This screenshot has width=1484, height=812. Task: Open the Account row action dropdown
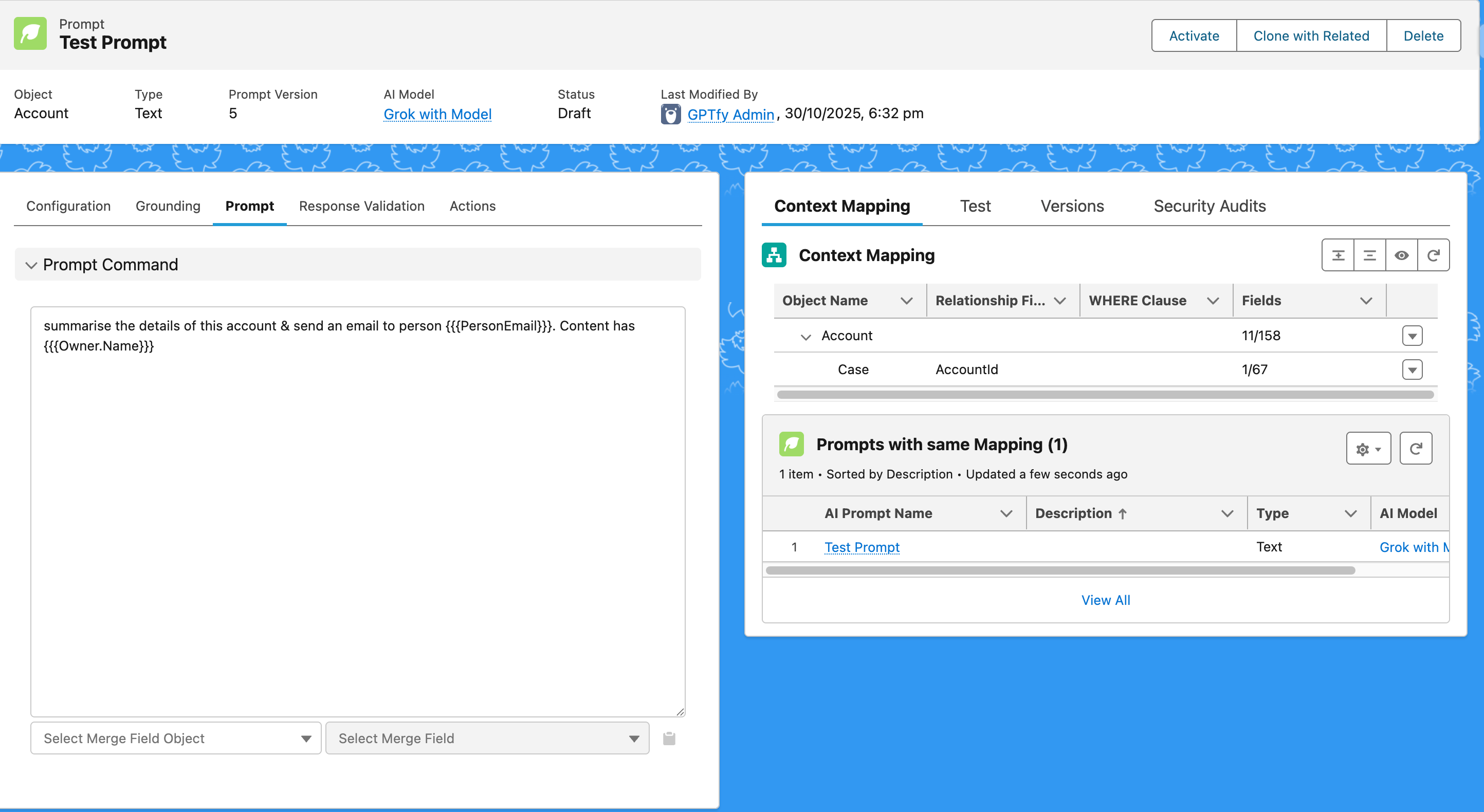[1412, 336]
